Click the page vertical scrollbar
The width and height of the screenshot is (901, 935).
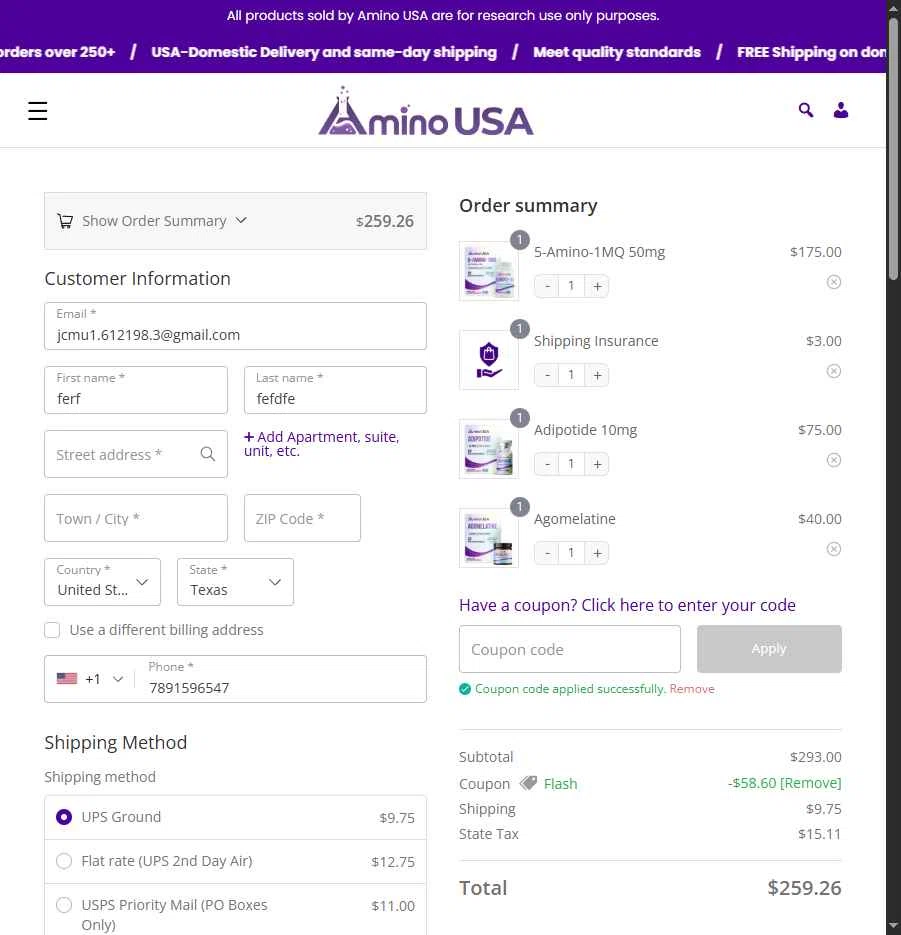[893, 149]
